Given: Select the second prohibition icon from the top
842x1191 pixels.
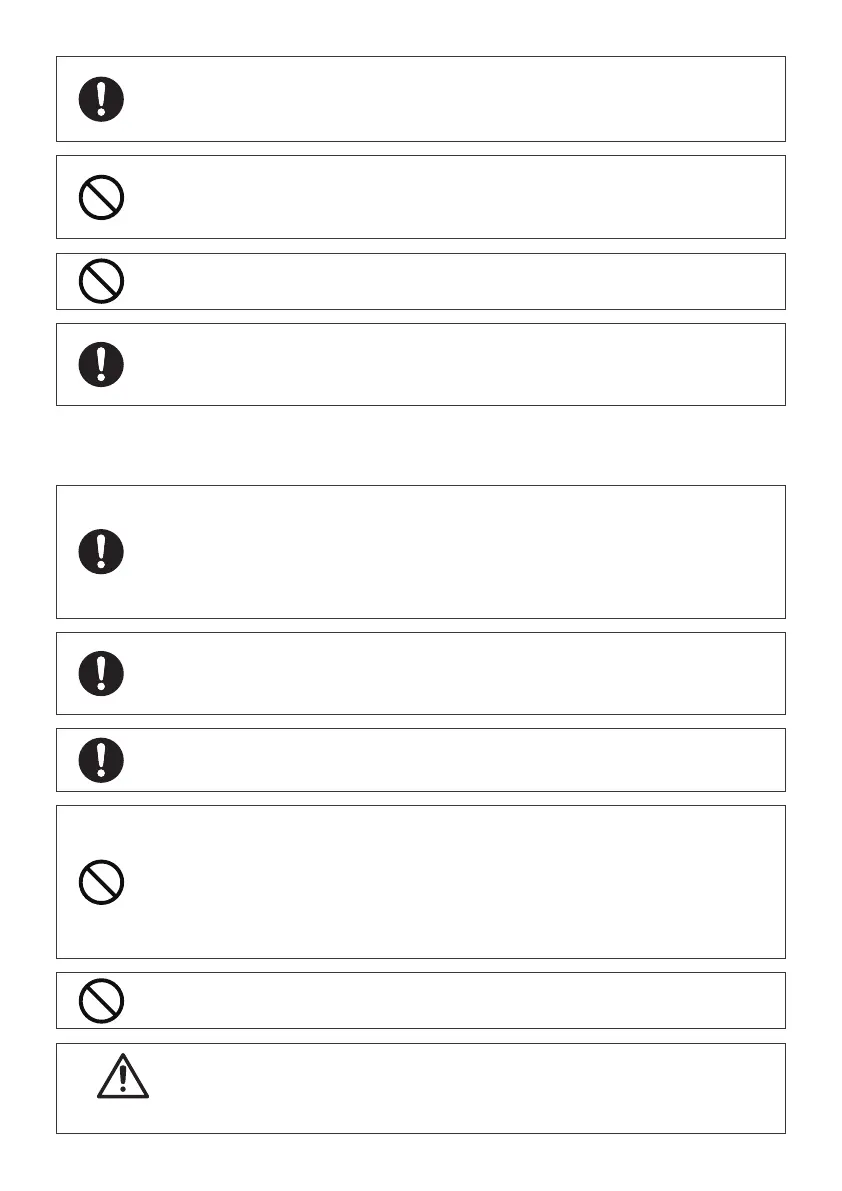Looking at the screenshot, I should point(101,281).
